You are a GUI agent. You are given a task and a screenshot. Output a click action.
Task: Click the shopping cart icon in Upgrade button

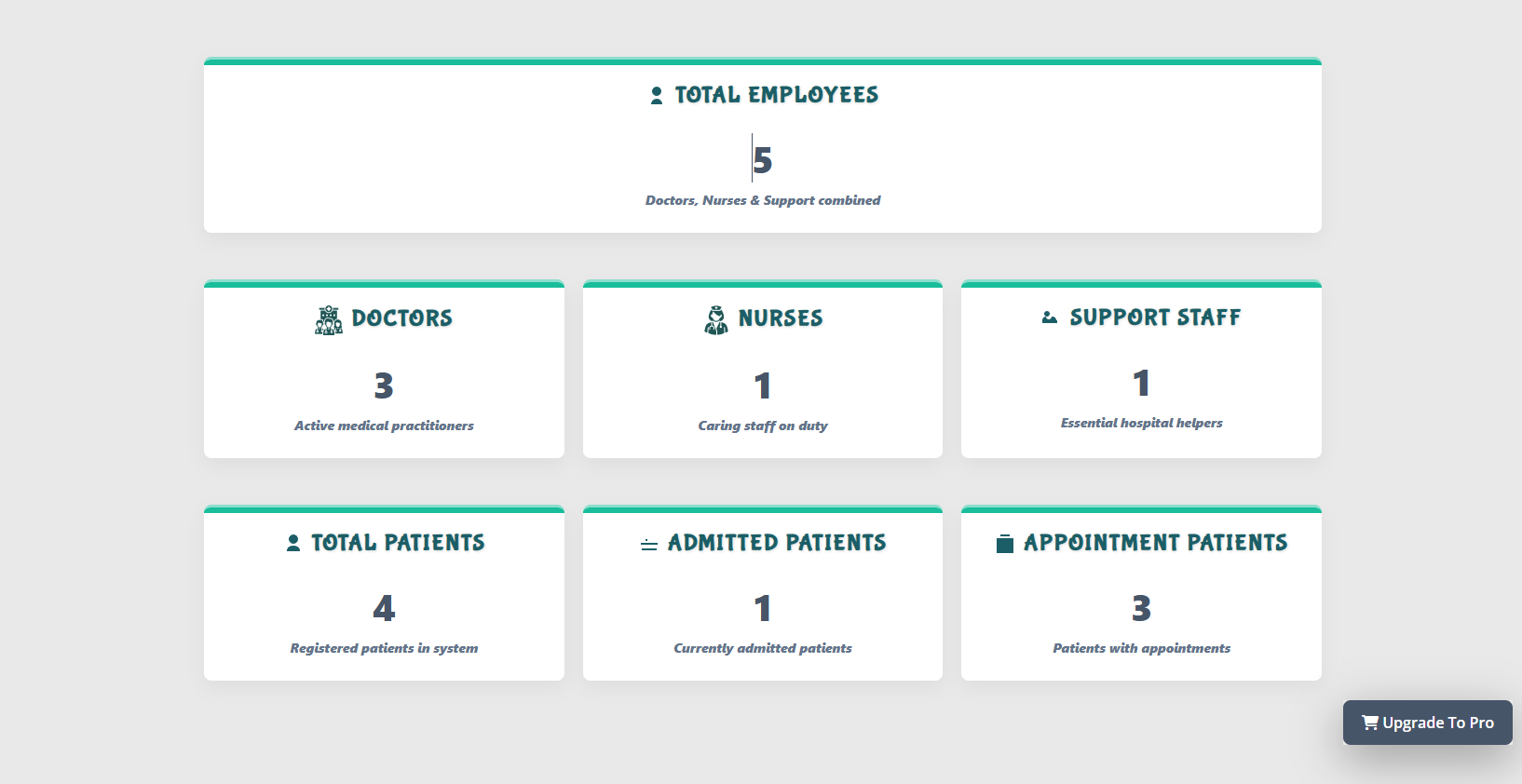point(1369,723)
